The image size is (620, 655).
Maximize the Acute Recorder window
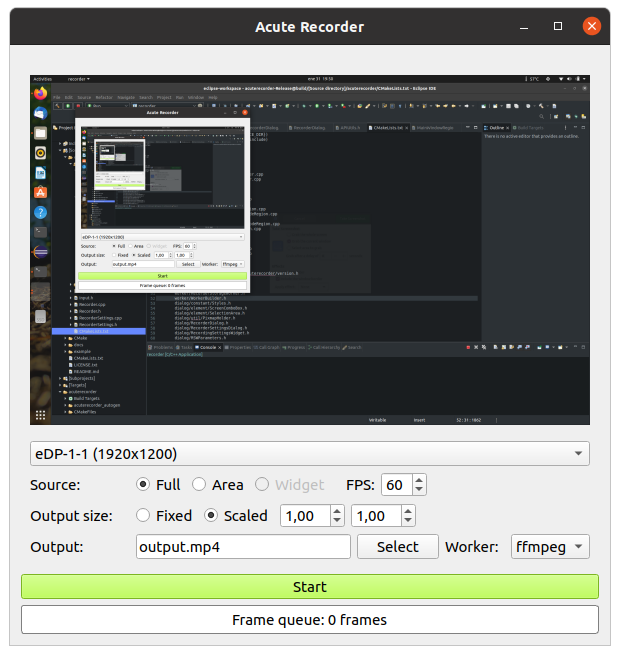(x=558, y=26)
